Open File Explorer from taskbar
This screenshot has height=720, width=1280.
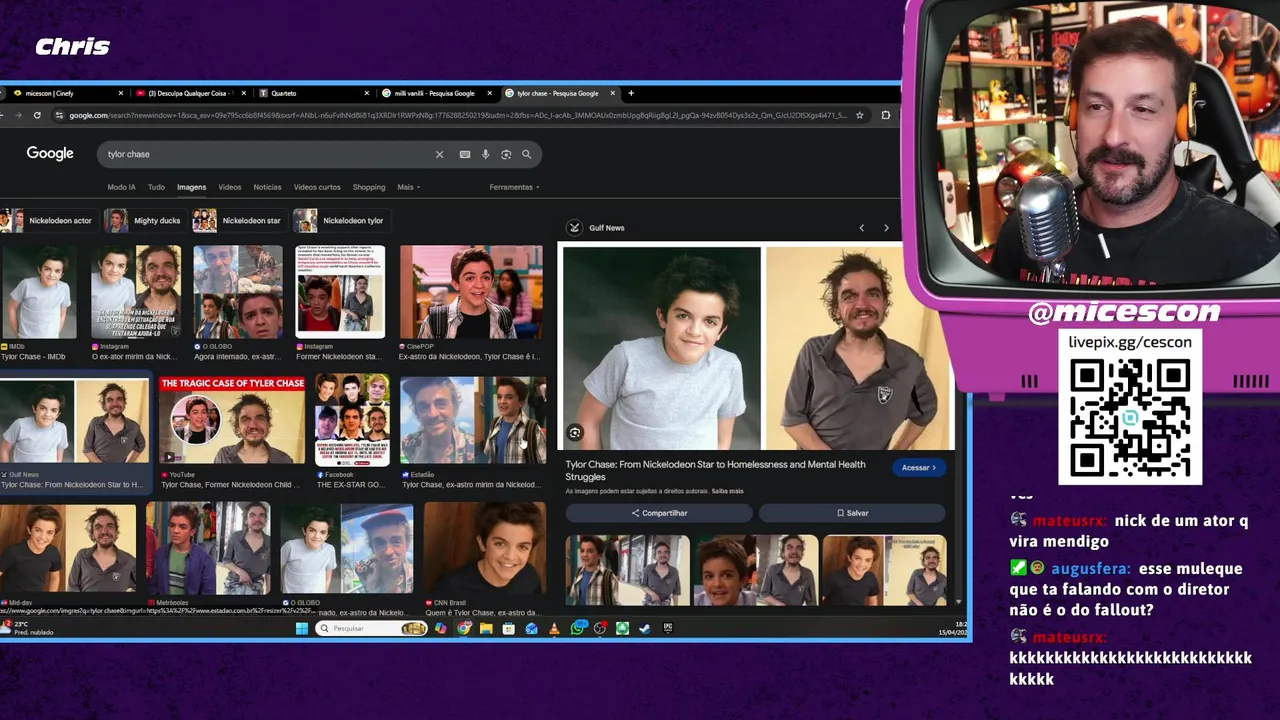[486, 628]
